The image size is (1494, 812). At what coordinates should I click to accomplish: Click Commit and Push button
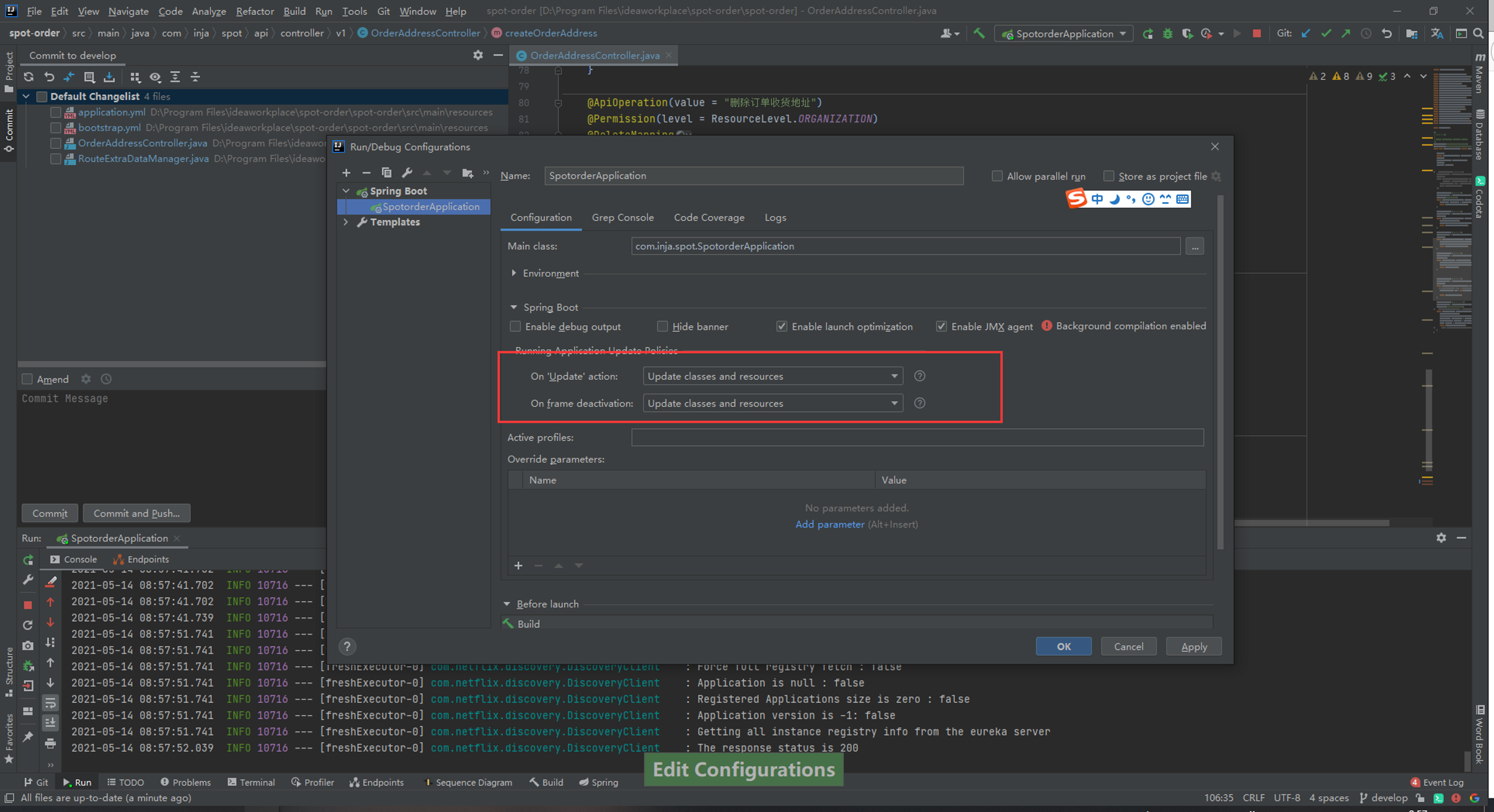point(136,513)
